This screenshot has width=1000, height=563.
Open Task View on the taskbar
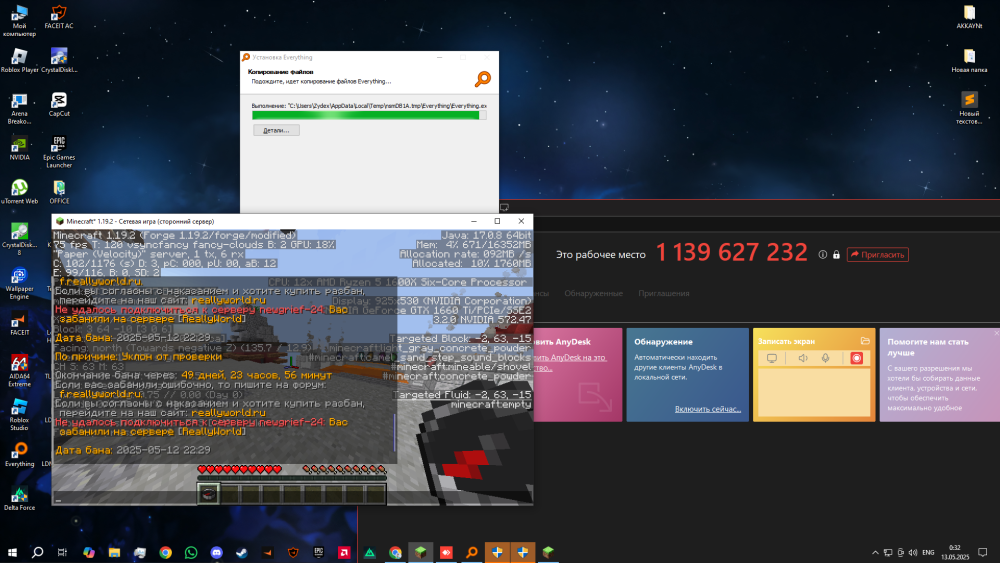click(x=62, y=552)
